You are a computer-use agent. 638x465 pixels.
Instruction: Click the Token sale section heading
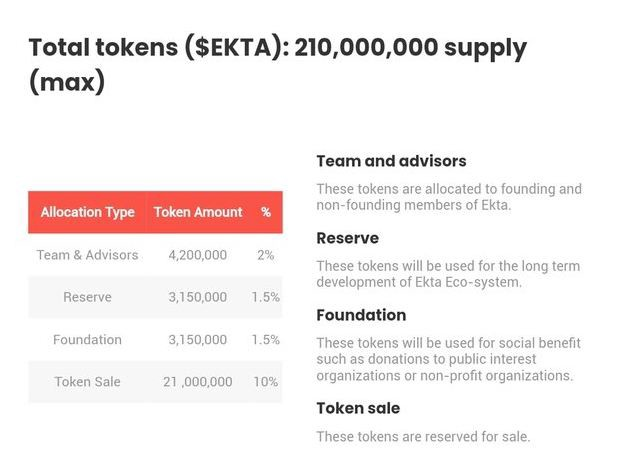[358, 408]
